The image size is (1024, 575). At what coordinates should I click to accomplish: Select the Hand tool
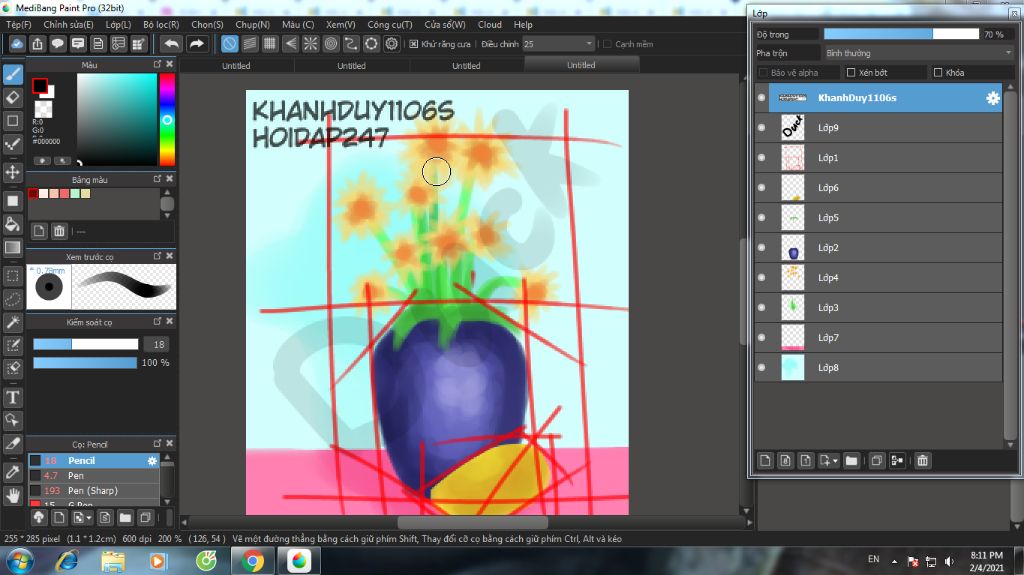[x=12, y=495]
